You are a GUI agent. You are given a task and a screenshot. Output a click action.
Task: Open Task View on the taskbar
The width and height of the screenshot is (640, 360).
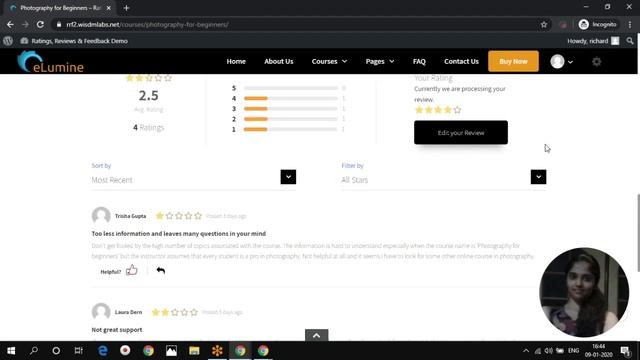pos(78,351)
